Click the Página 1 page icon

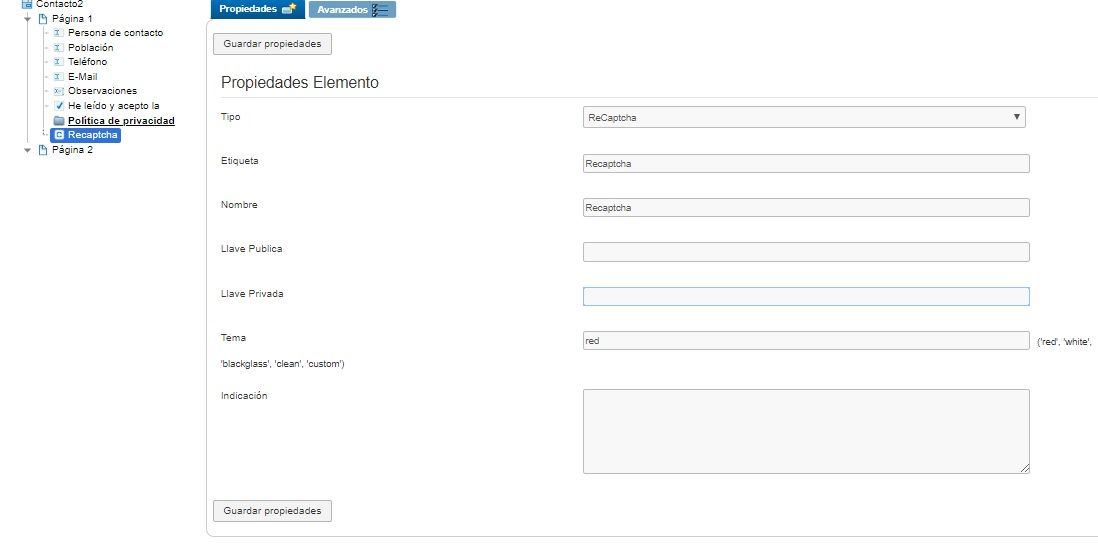(x=43, y=19)
